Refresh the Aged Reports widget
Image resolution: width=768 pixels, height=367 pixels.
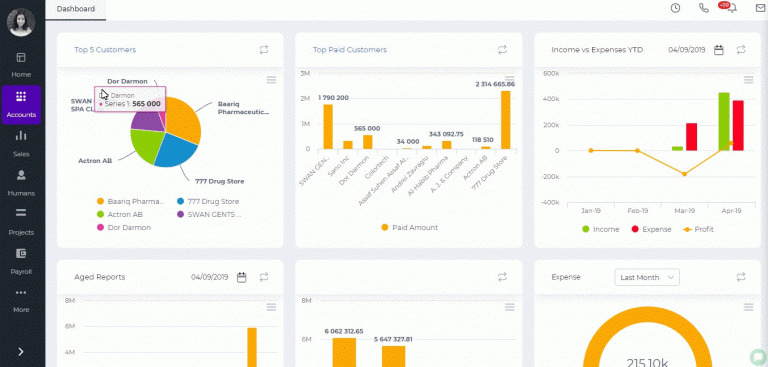click(x=264, y=277)
